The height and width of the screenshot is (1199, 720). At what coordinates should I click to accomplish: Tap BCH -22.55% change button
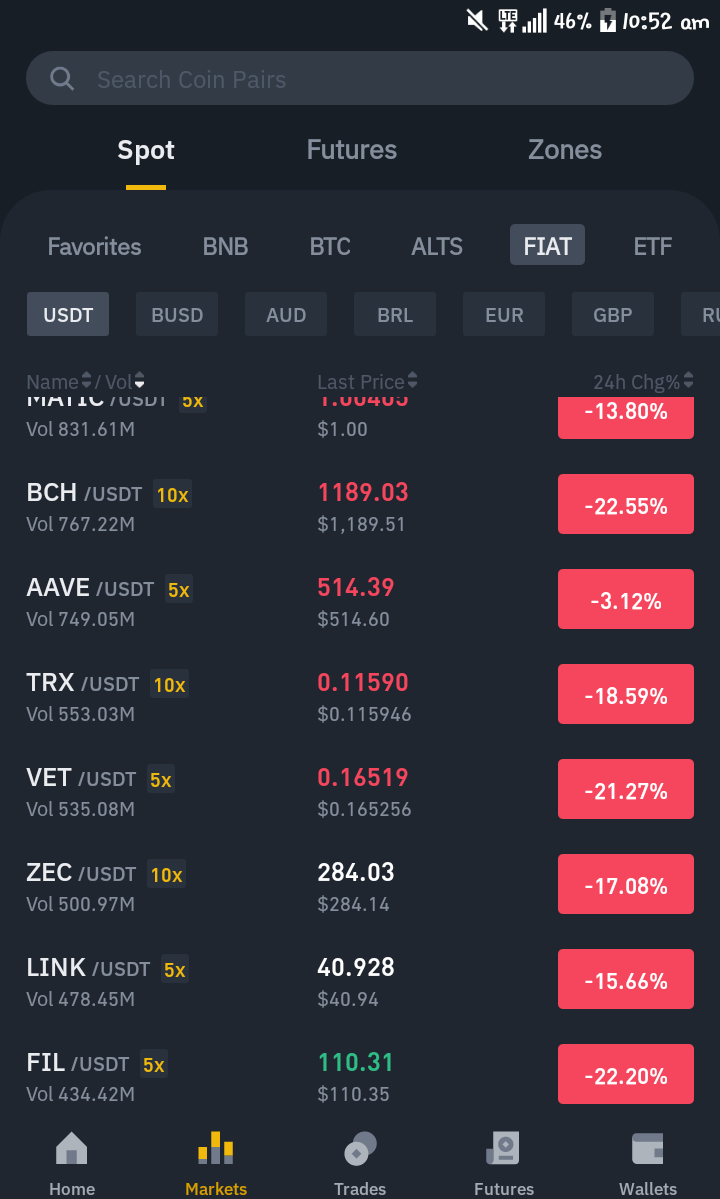coord(626,505)
